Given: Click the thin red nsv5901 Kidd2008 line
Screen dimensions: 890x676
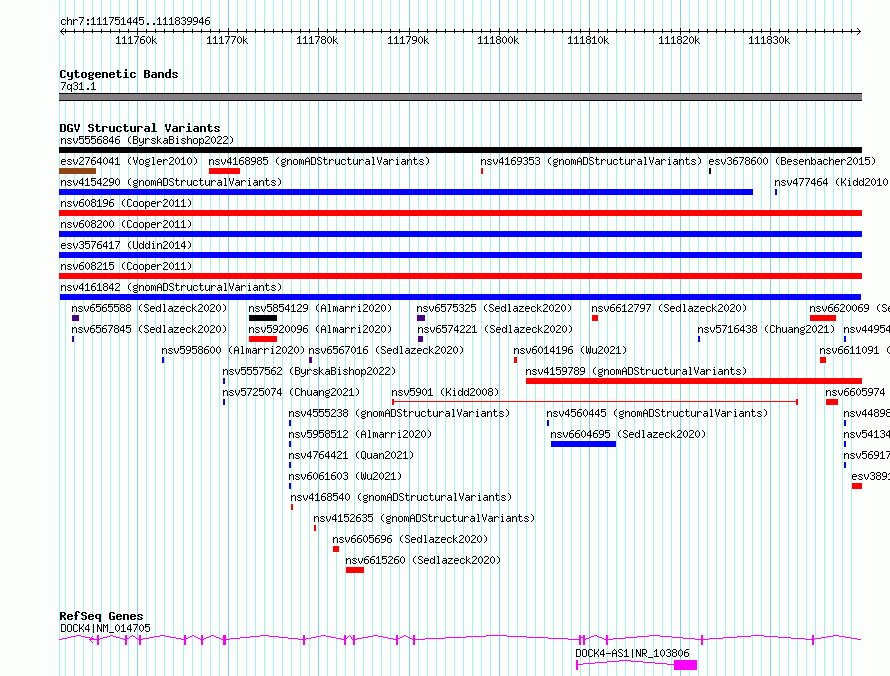Looking at the screenshot, I should [x=595, y=402].
